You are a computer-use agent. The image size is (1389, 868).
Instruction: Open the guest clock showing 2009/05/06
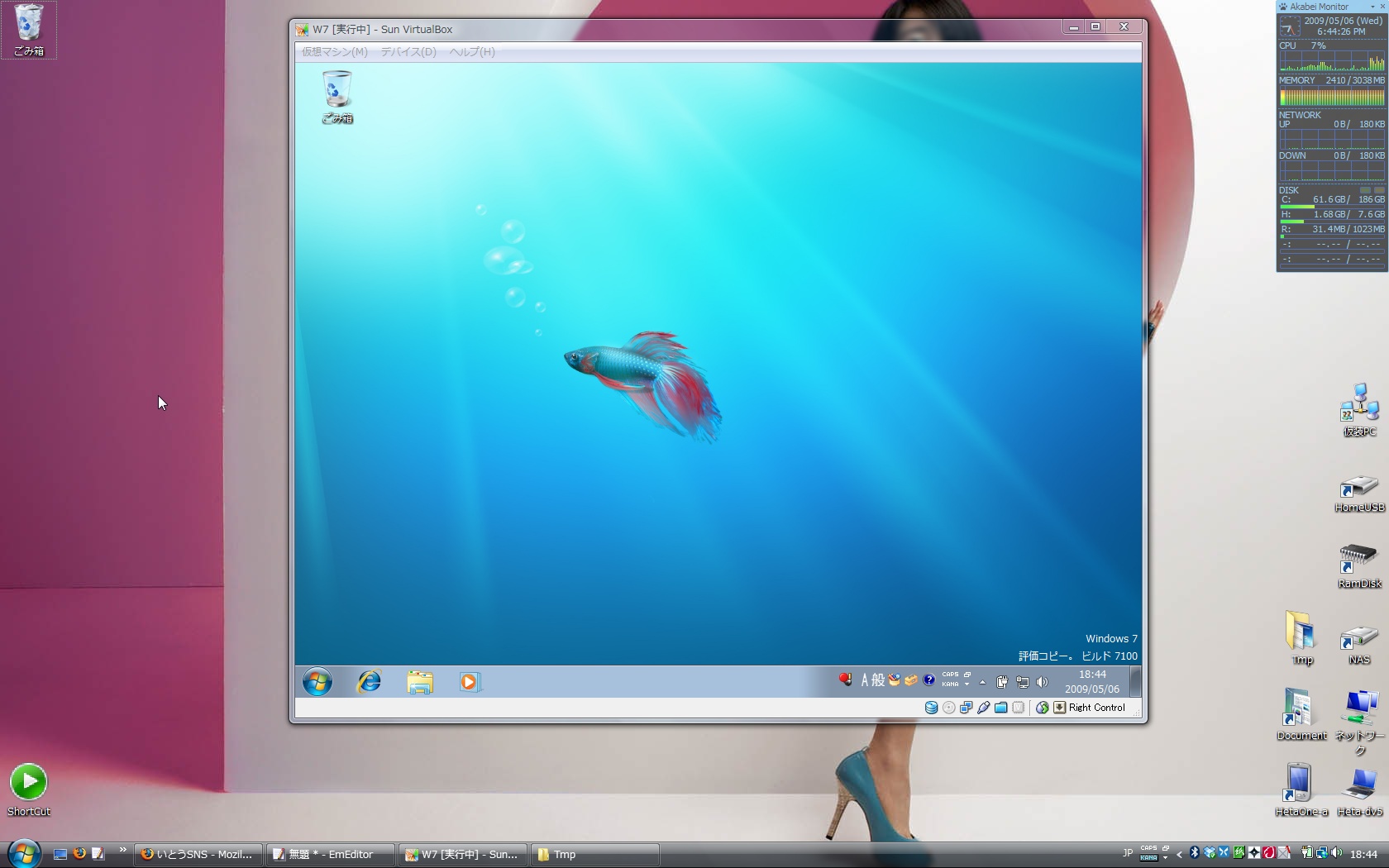(x=1092, y=682)
